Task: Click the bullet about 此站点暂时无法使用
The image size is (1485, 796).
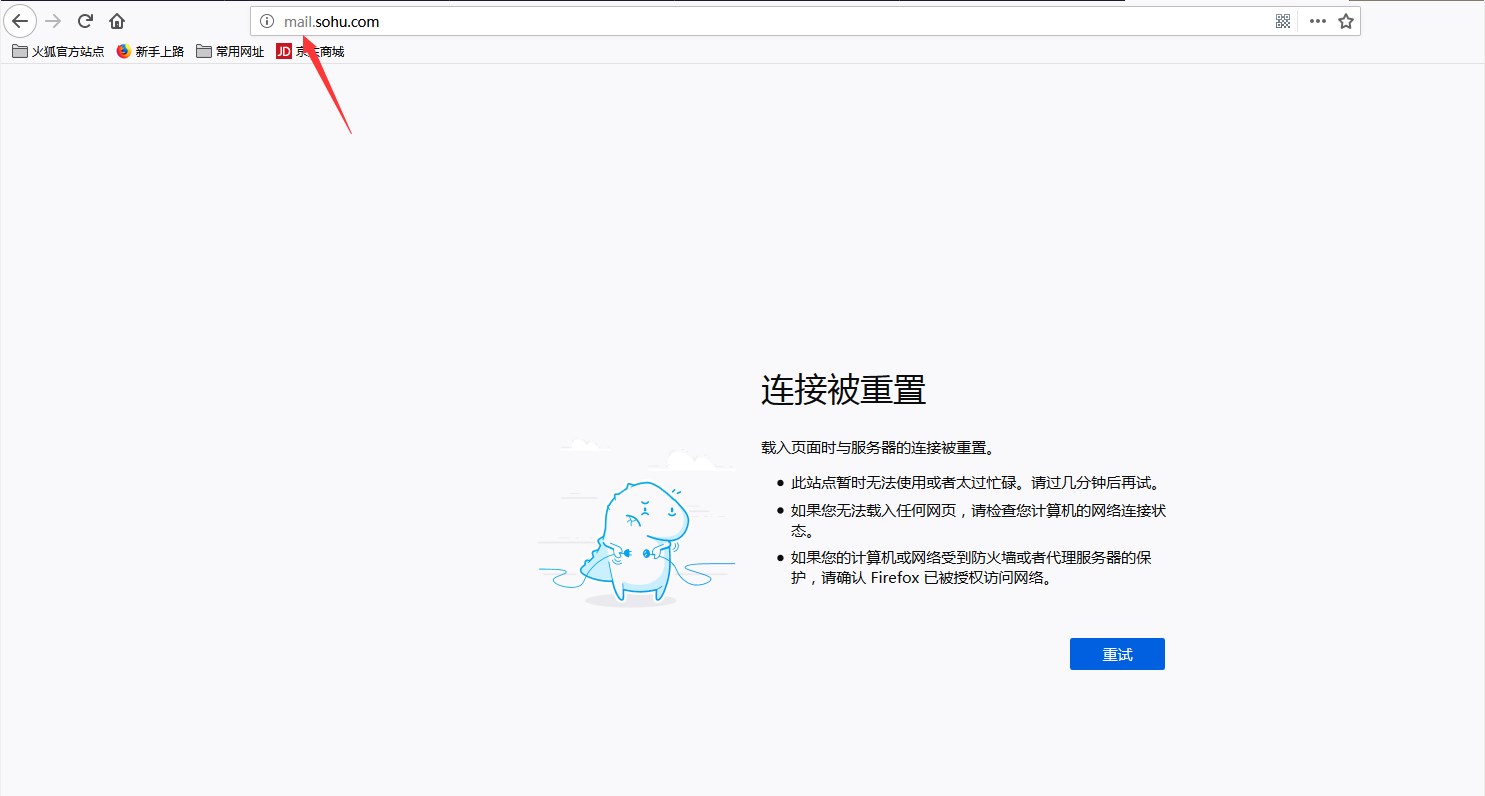Action: pos(974,483)
